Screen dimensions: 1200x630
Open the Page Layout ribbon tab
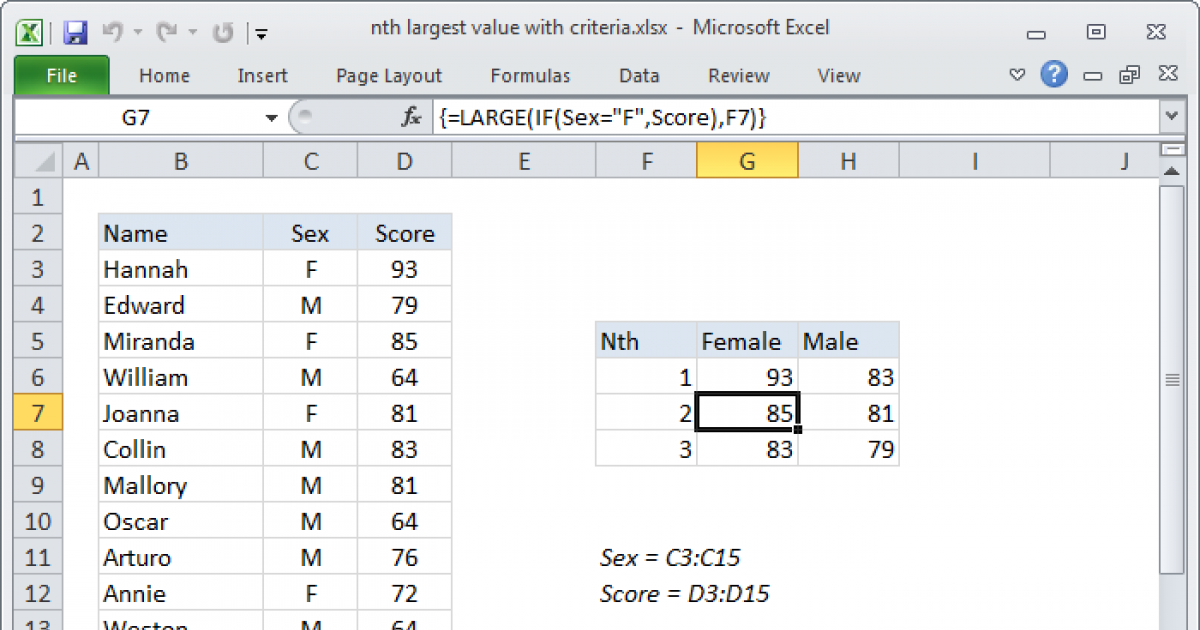coord(389,76)
